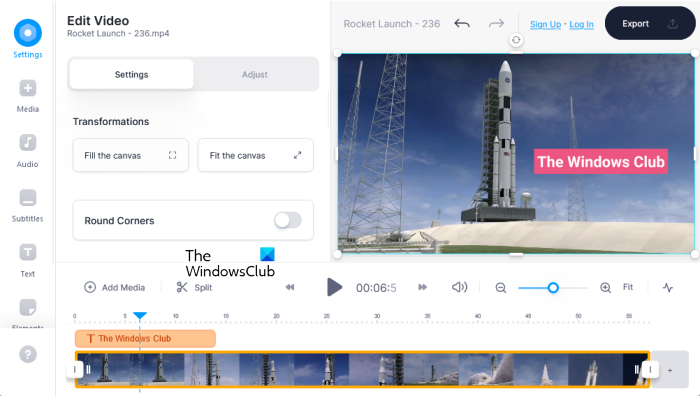Click the right trim handle of the video clip
Screen dimensions: 700x396
click(650, 369)
